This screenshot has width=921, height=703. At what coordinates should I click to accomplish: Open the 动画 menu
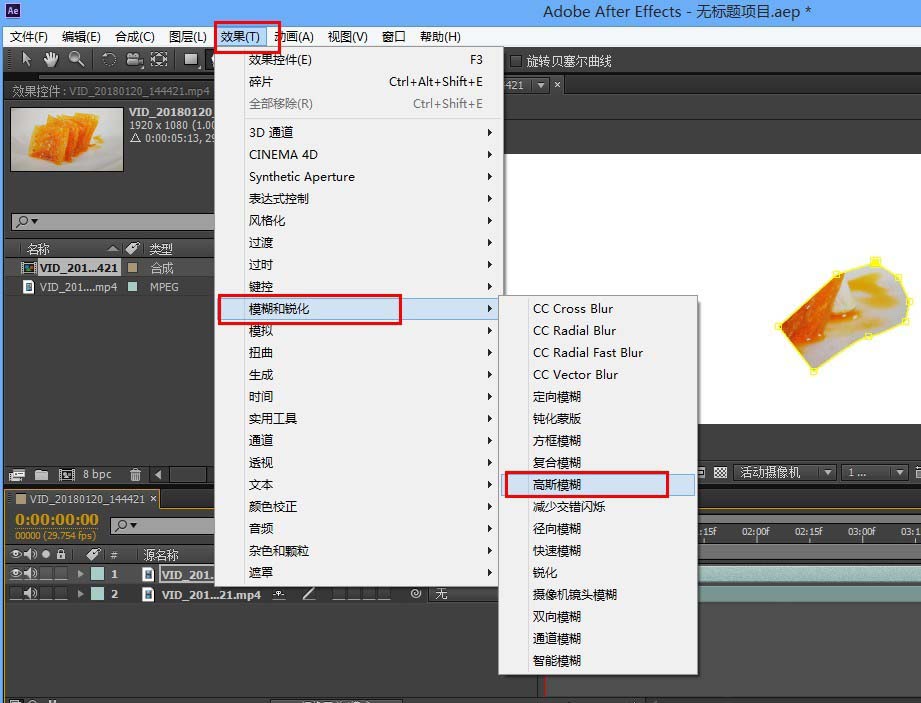point(294,36)
